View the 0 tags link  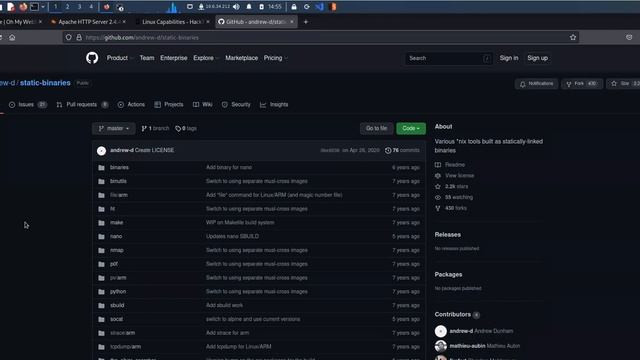pyautogui.click(x=186, y=128)
